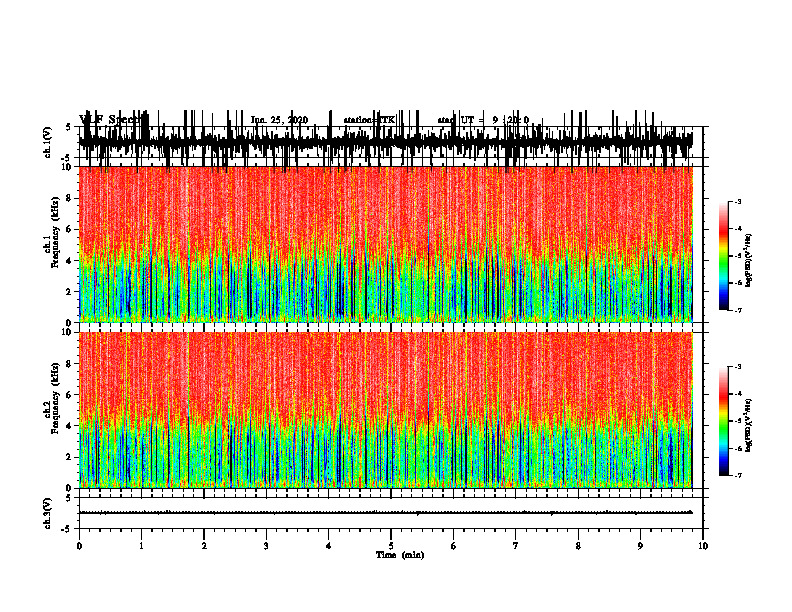Viewport: 792px width, 612px height.
Task: Click the ch.2 spectrogram color bar
Action: [724, 421]
